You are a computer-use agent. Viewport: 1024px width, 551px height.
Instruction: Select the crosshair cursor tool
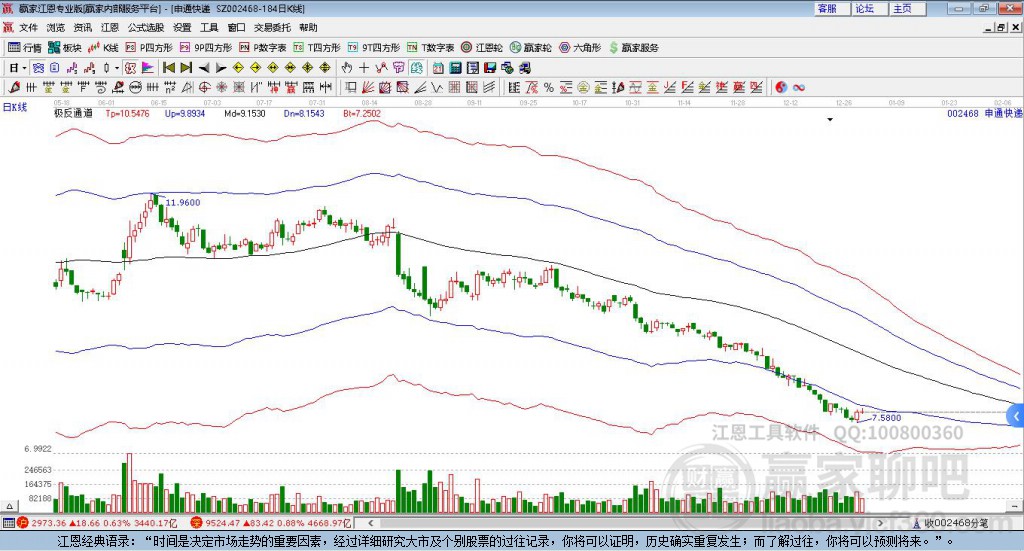(x=364, y=68)
